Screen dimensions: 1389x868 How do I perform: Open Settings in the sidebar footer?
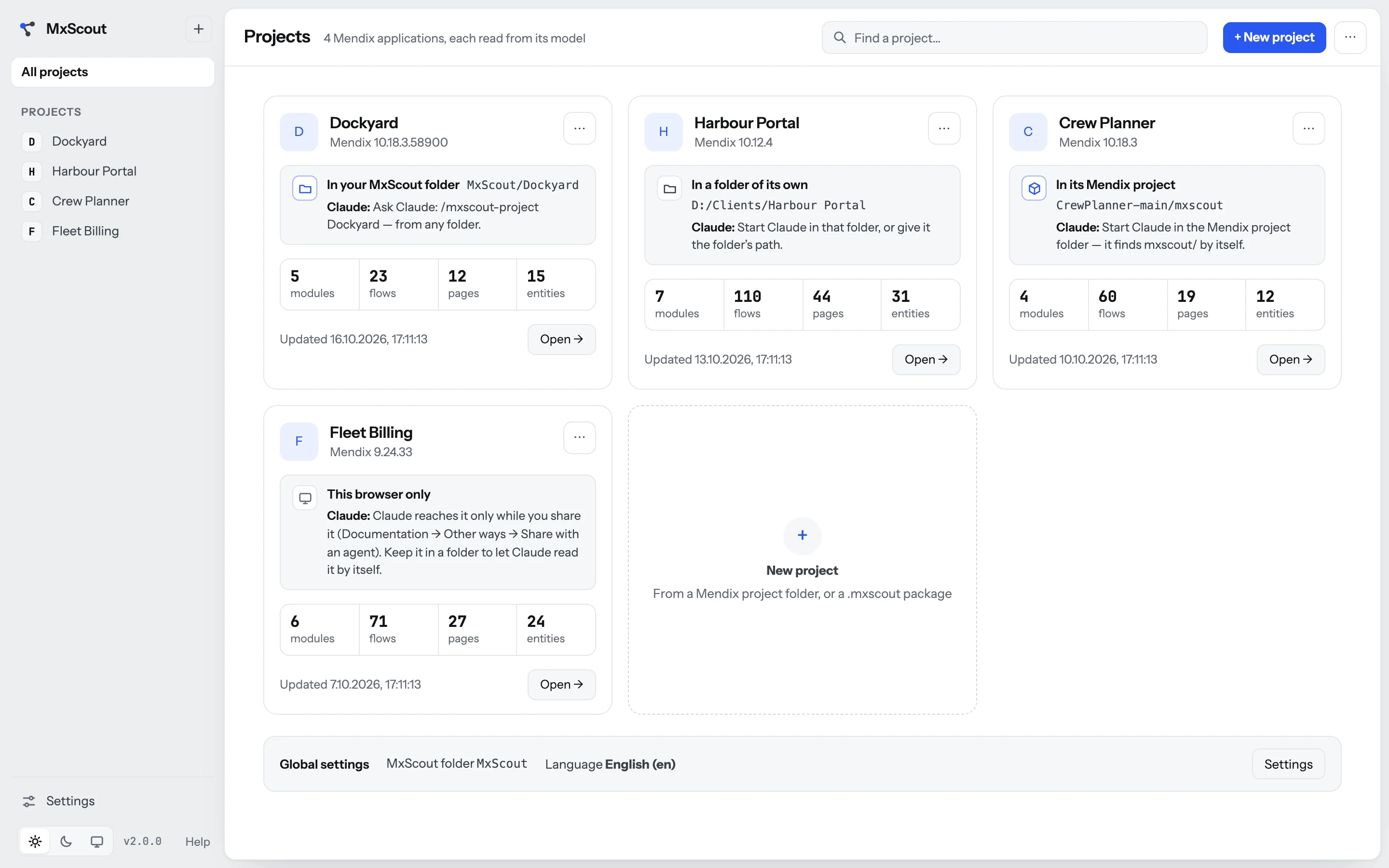(x=112, y=801)
